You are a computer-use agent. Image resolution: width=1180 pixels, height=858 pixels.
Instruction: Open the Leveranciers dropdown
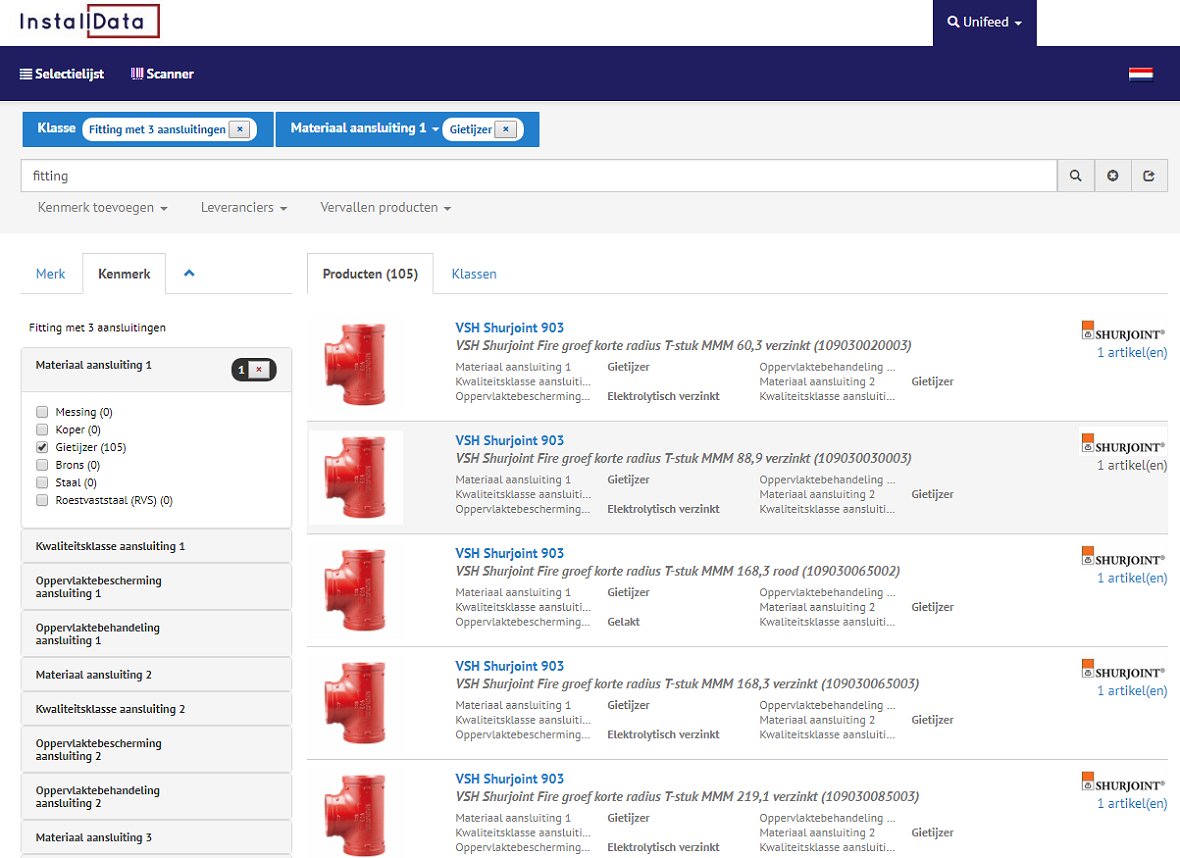(x=243, y=208)
